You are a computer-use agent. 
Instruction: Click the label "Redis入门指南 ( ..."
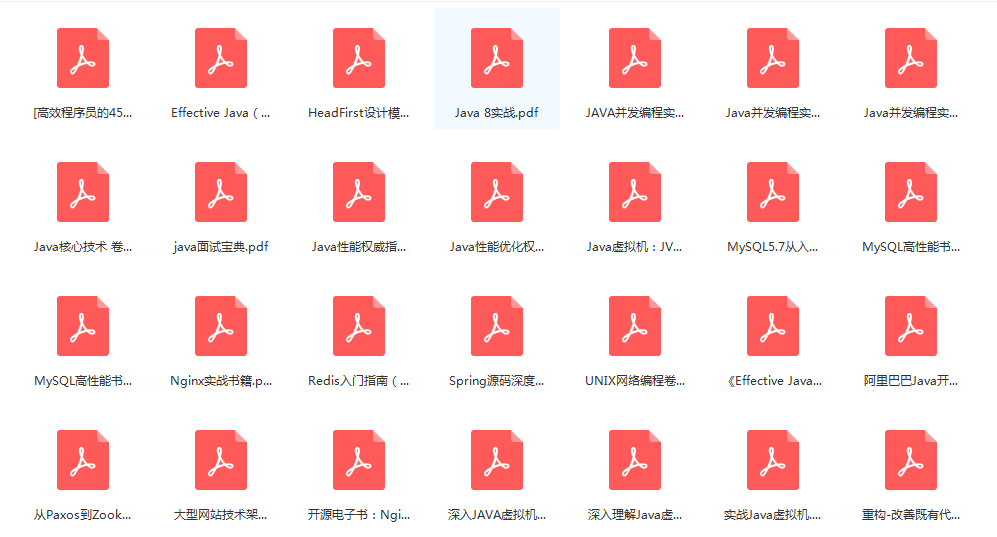pos(359,381)
